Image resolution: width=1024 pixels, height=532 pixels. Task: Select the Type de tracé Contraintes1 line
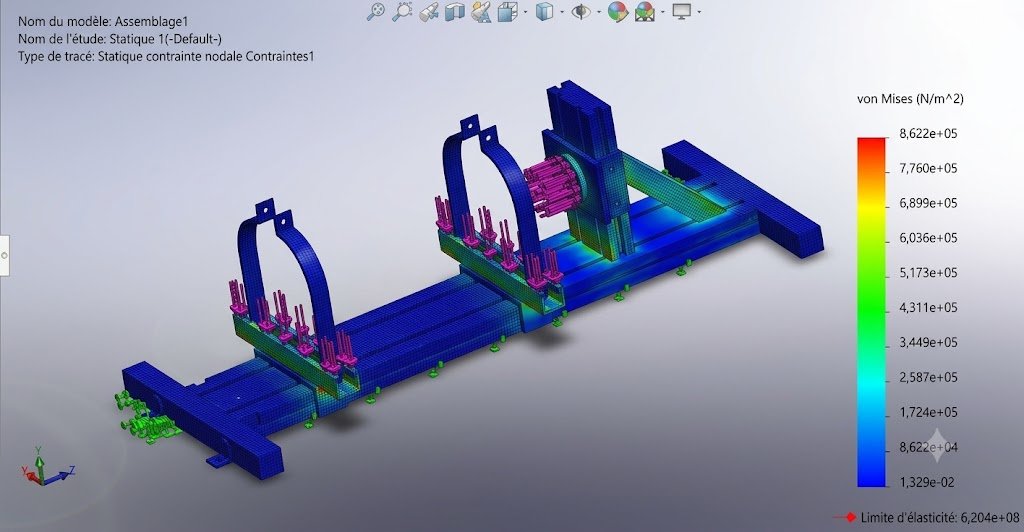pyautogui.click(x=166, y=57)
